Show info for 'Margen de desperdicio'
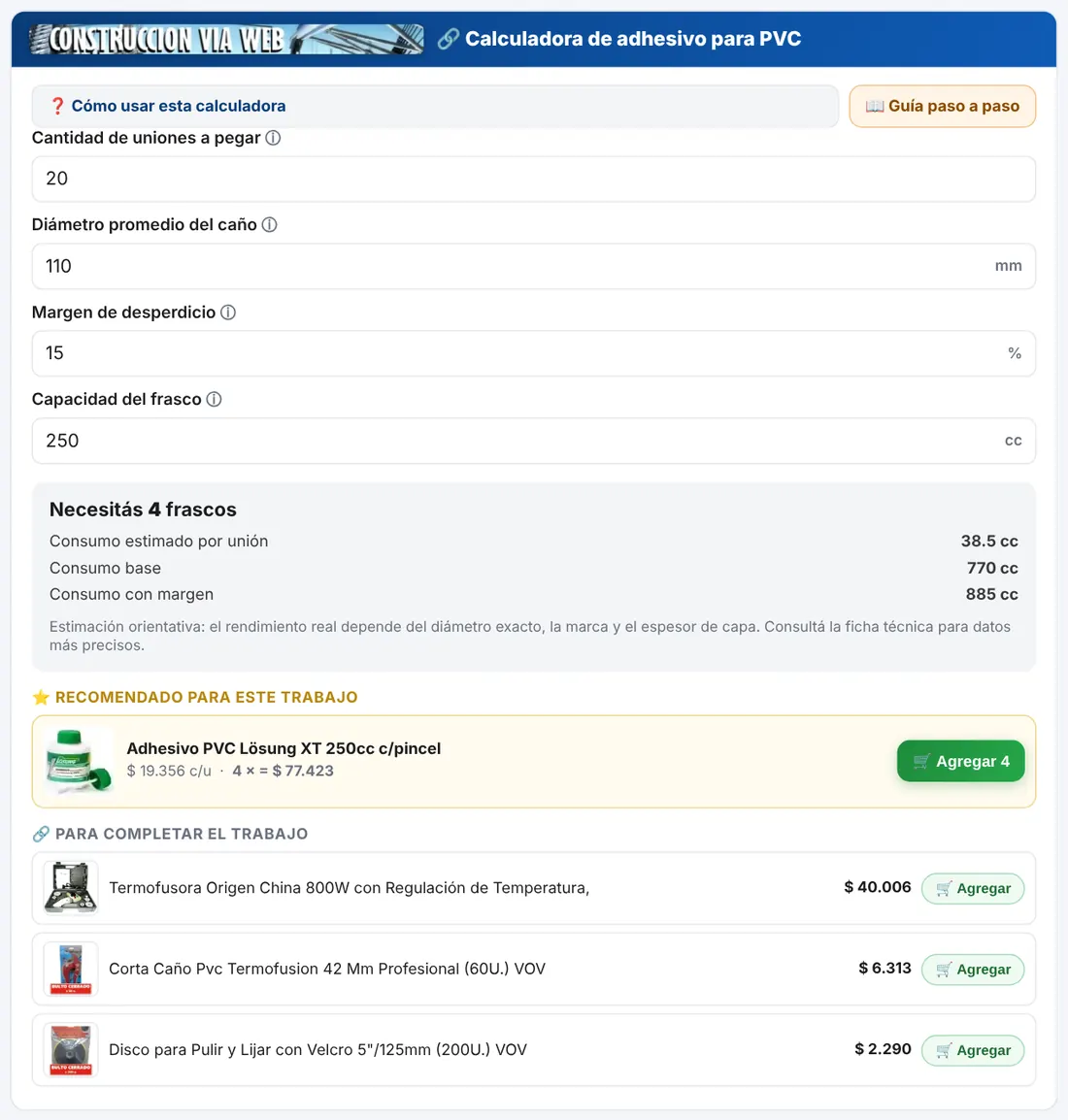Screen dimensions: 1068x1120 (228, 313)
